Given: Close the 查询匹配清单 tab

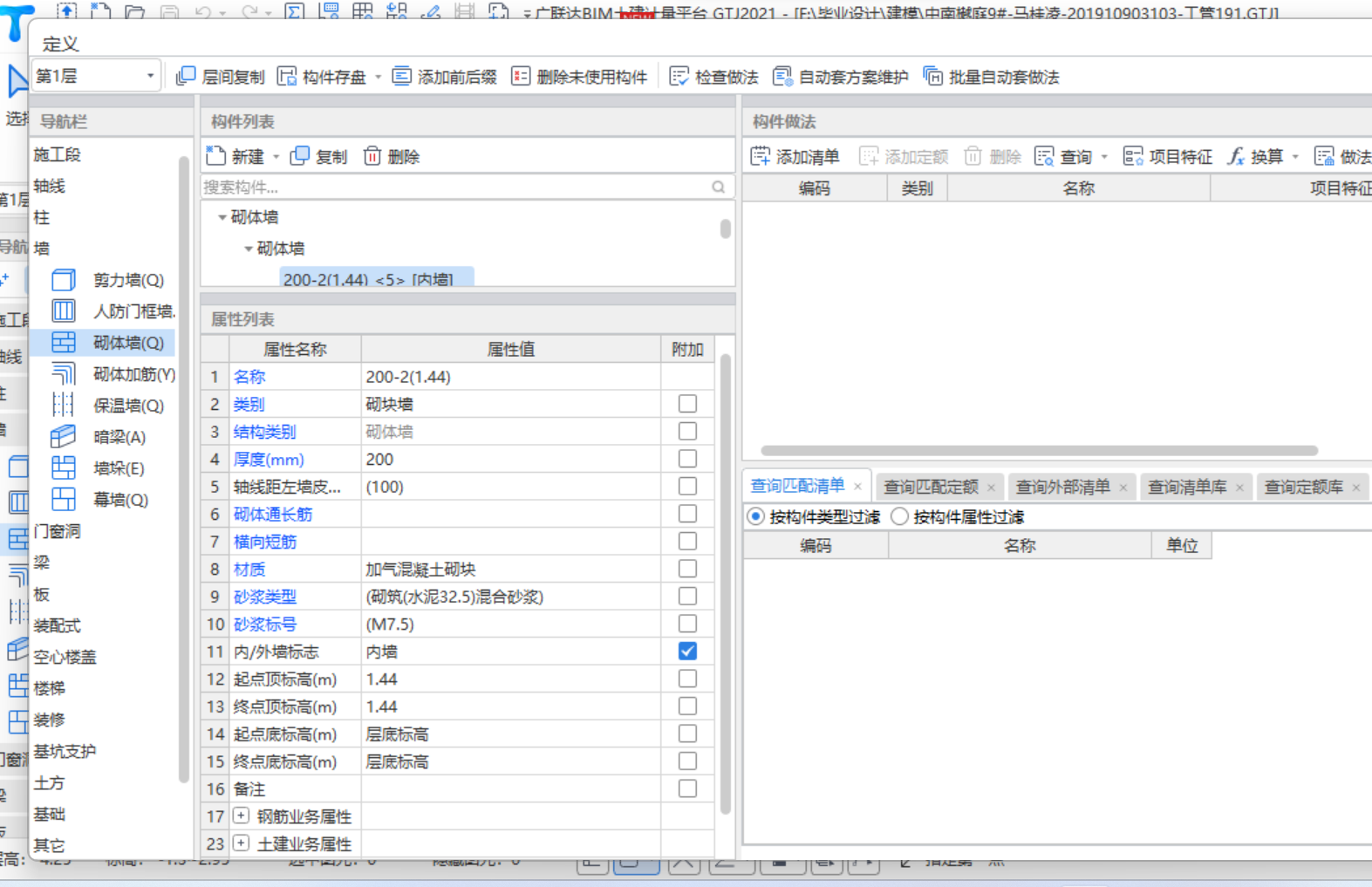Looking at the screenshot, I should [858, 487].
